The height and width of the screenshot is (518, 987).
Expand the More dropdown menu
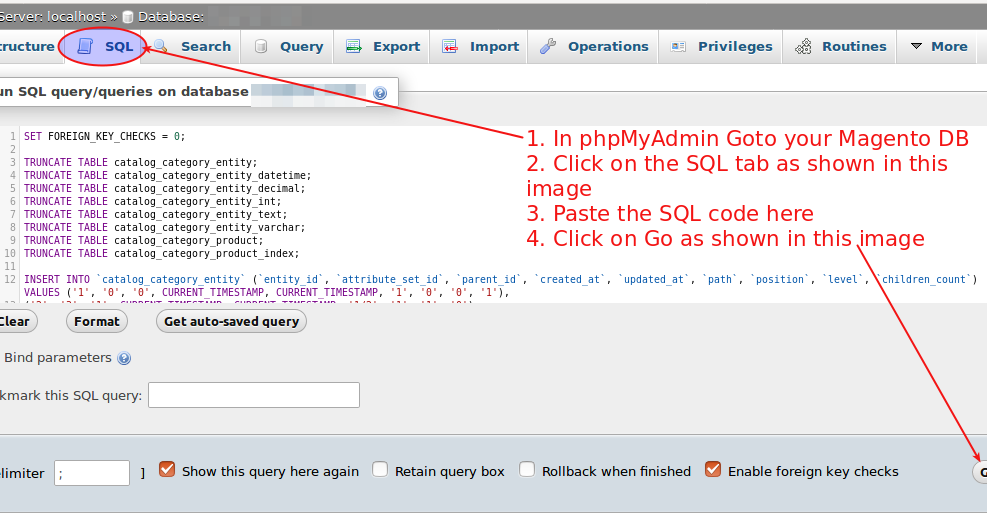coord(939,47)
